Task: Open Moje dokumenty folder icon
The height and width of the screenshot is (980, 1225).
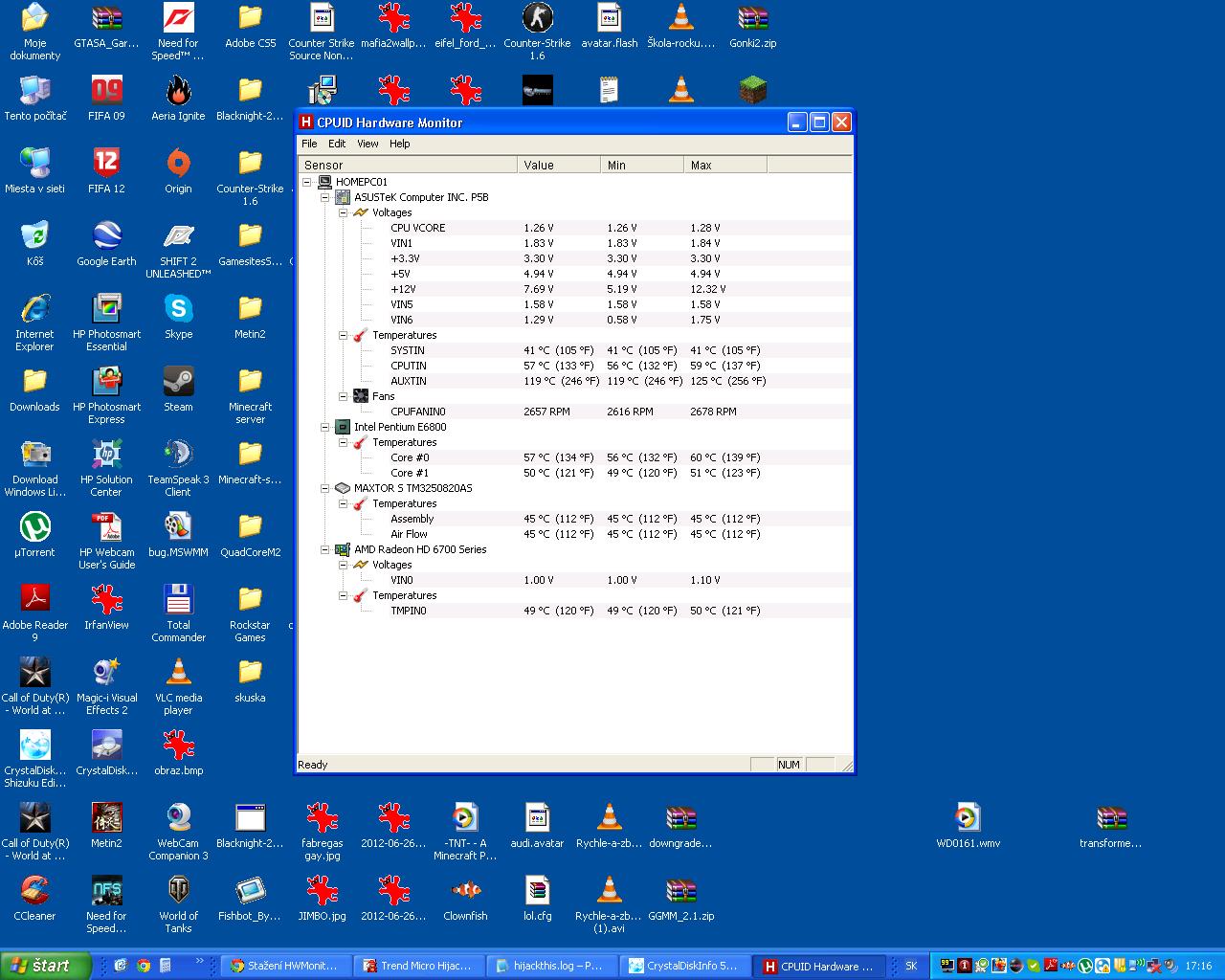Action: [x=35, y=33]
